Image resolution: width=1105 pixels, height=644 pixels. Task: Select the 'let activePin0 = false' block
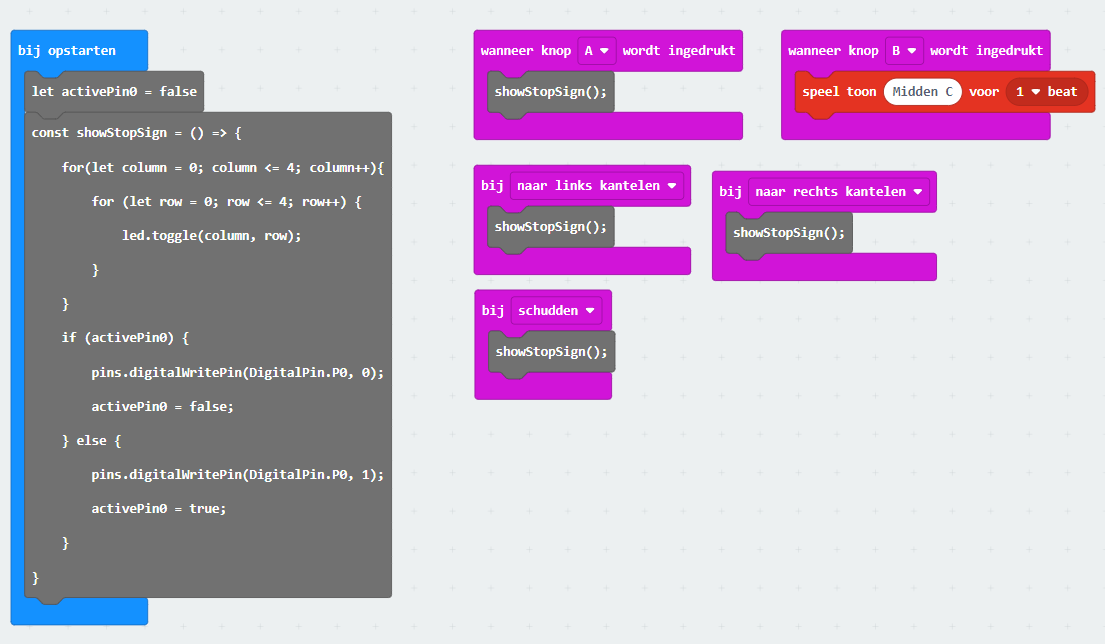point(114,92)
